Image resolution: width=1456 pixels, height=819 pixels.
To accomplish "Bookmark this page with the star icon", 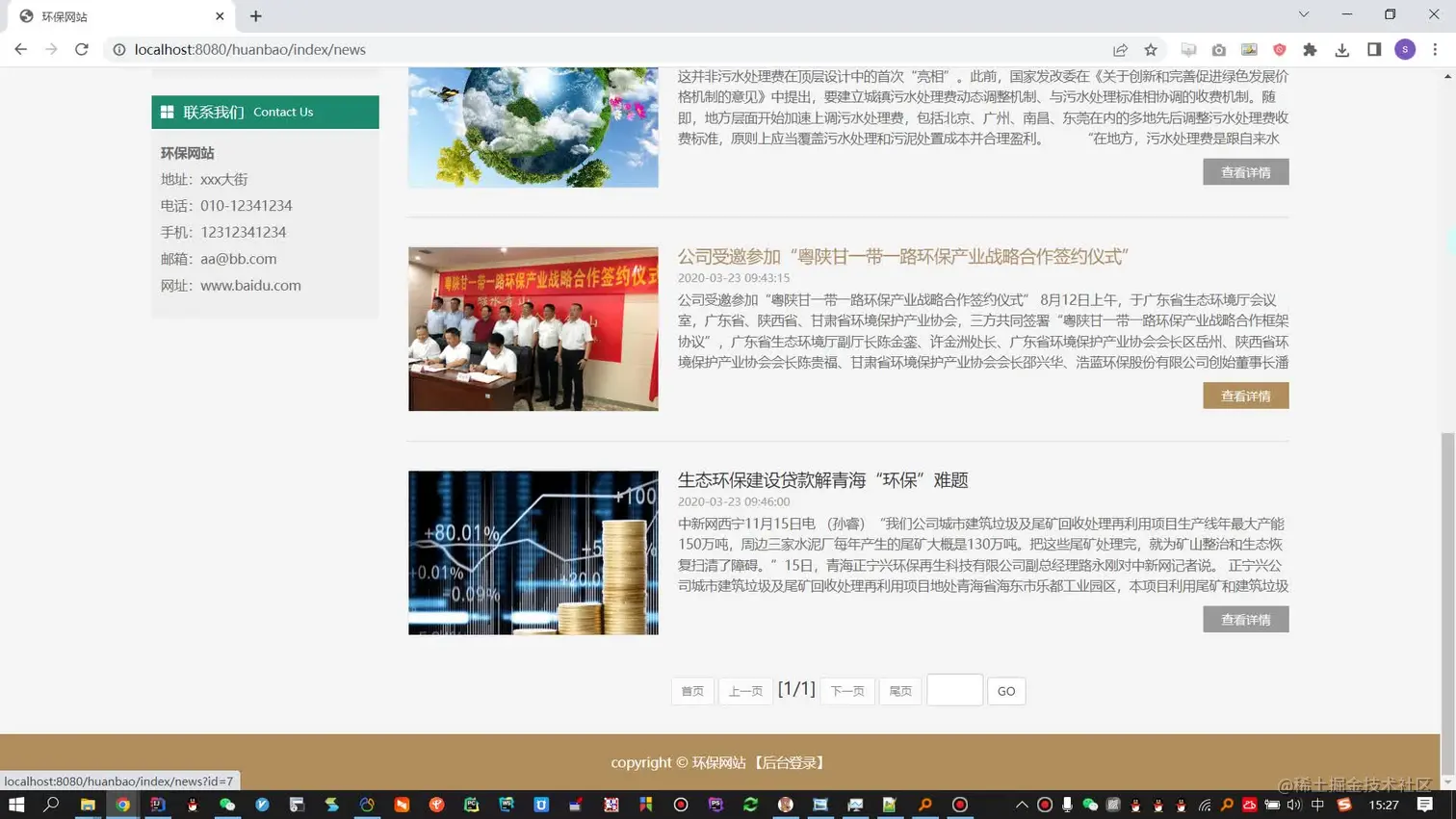I will coord(1151,50).
